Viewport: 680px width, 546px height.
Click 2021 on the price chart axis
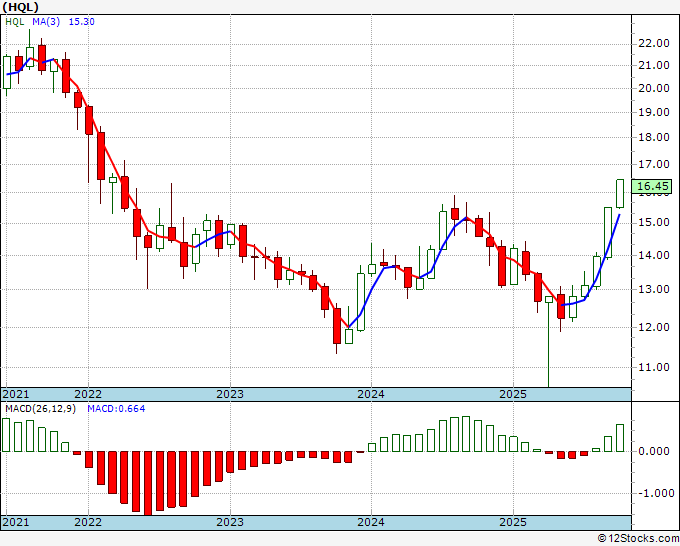(16, 394)
